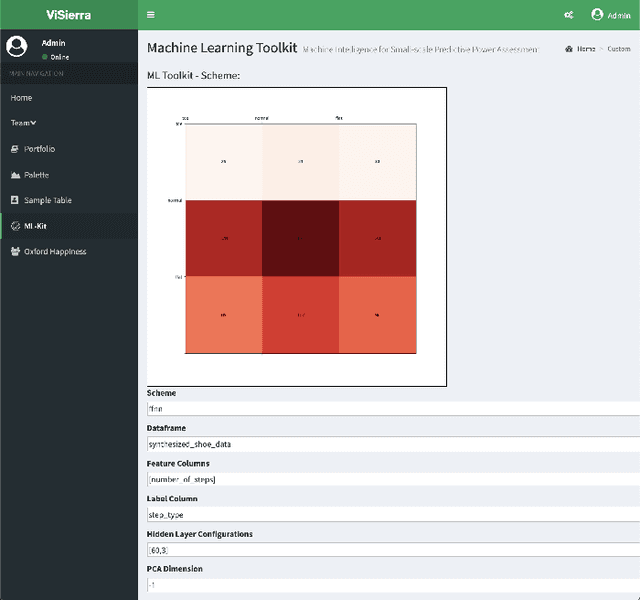The width and height of the screenshot is (640, 600).
Task: Open the Home breadcrumb link
Action: point(585,48)
